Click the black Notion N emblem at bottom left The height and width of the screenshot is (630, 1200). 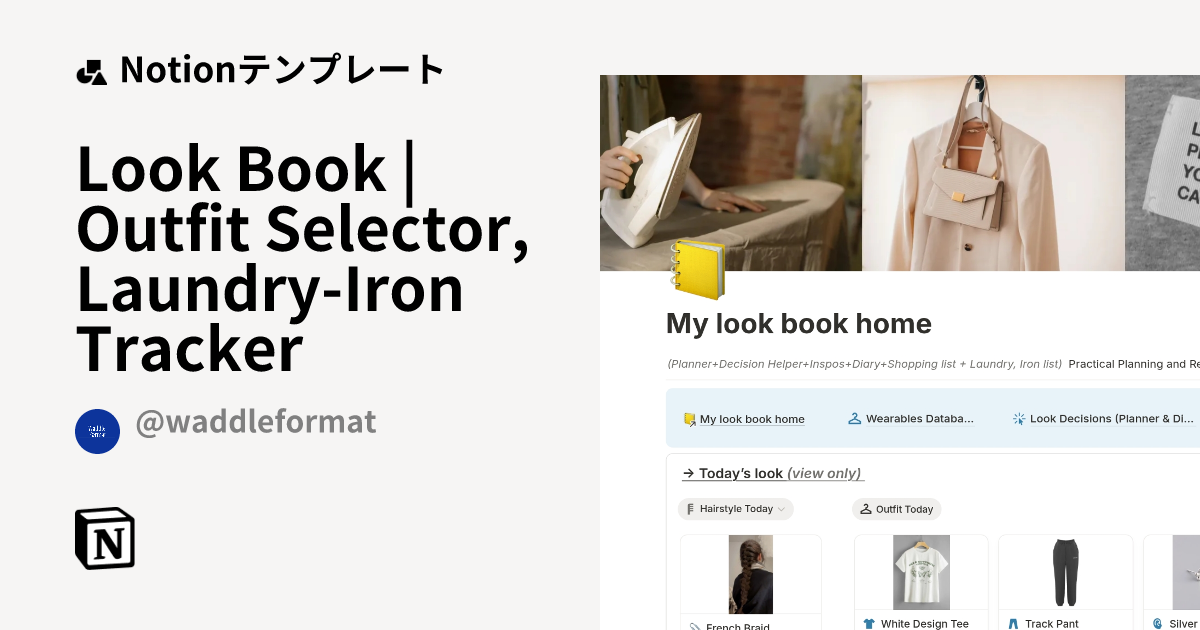(105, 539)
